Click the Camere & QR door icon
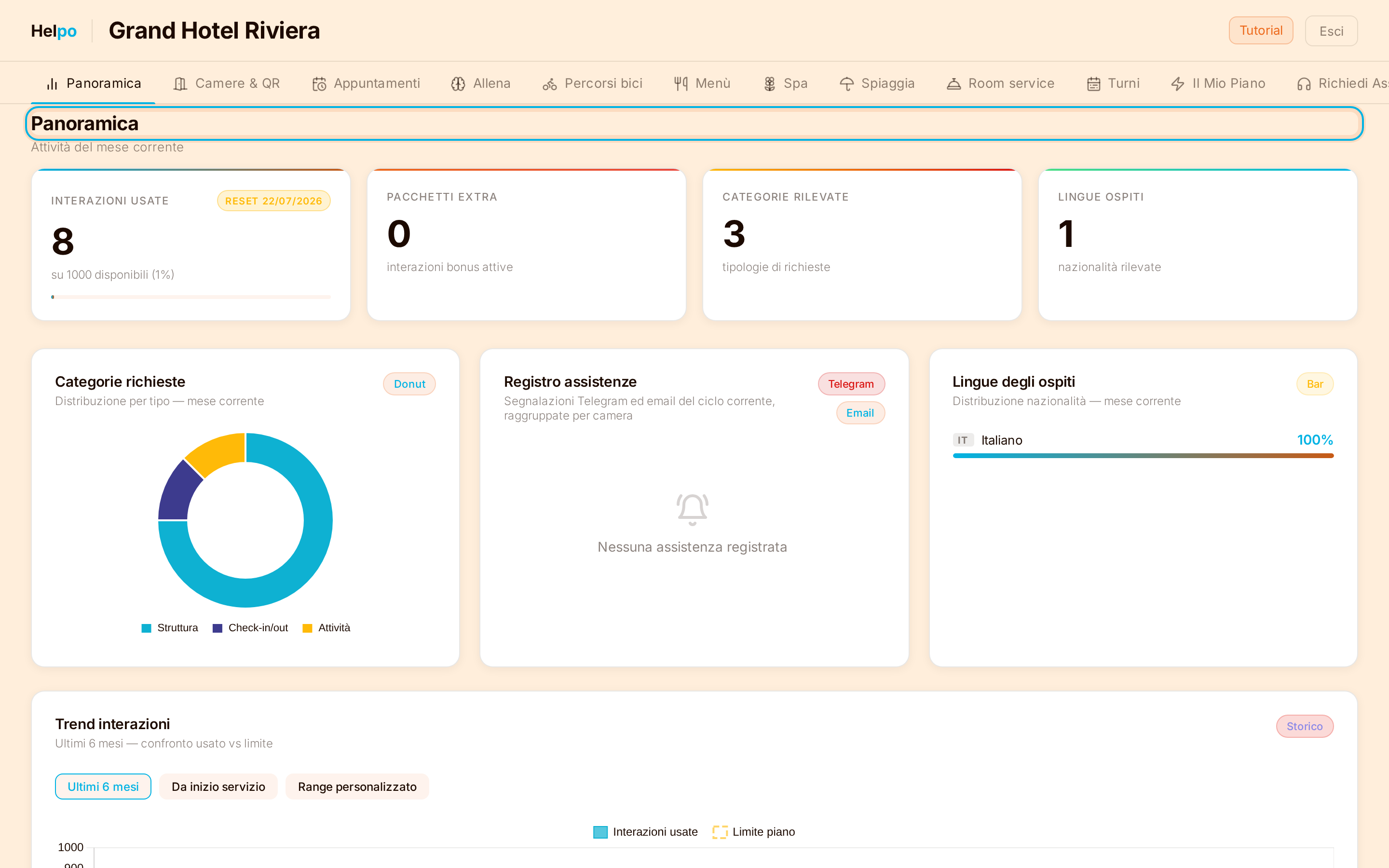 (x=180, y=84)
